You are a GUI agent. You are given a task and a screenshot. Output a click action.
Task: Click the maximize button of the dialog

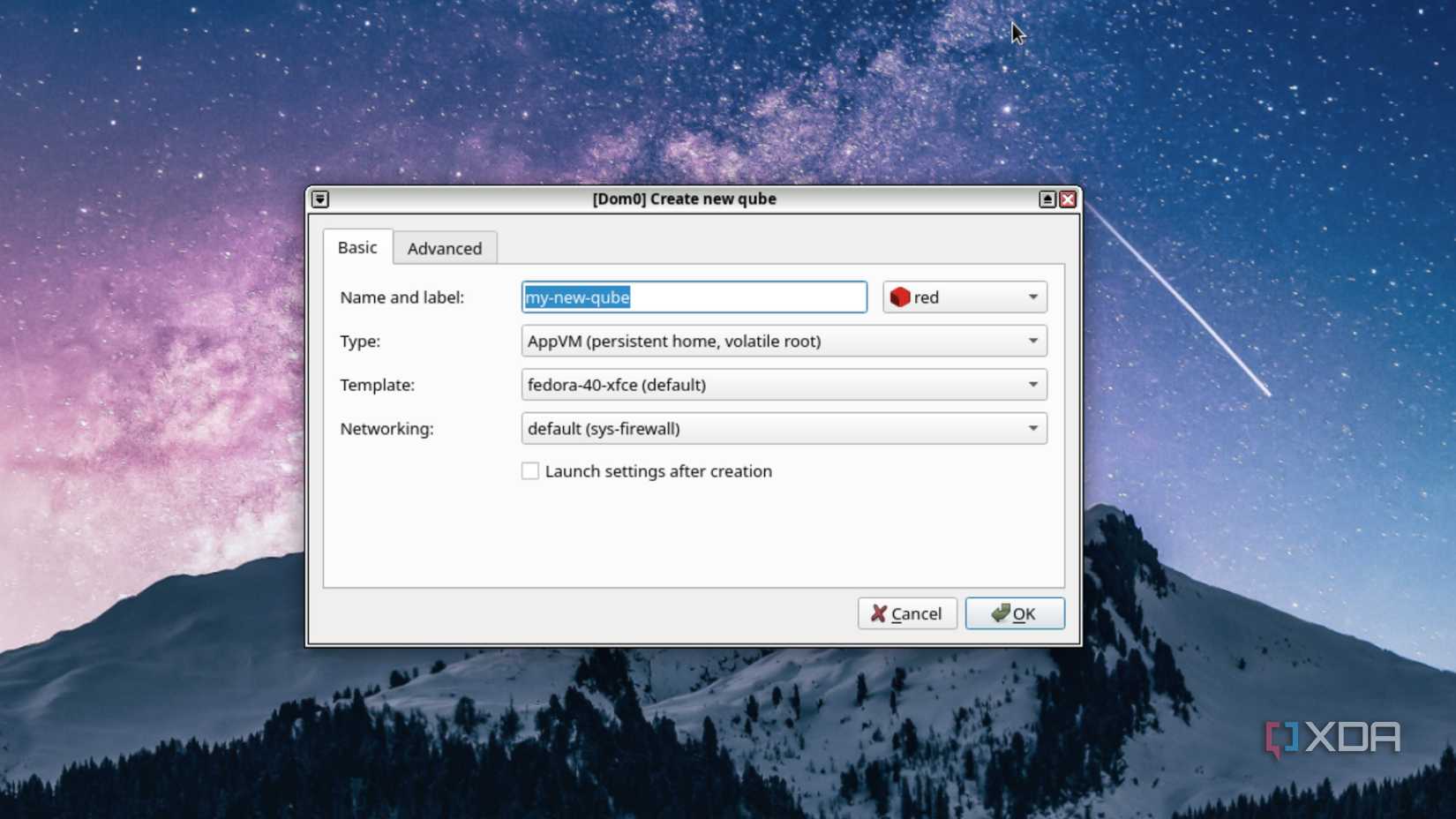click(1047, 199)
